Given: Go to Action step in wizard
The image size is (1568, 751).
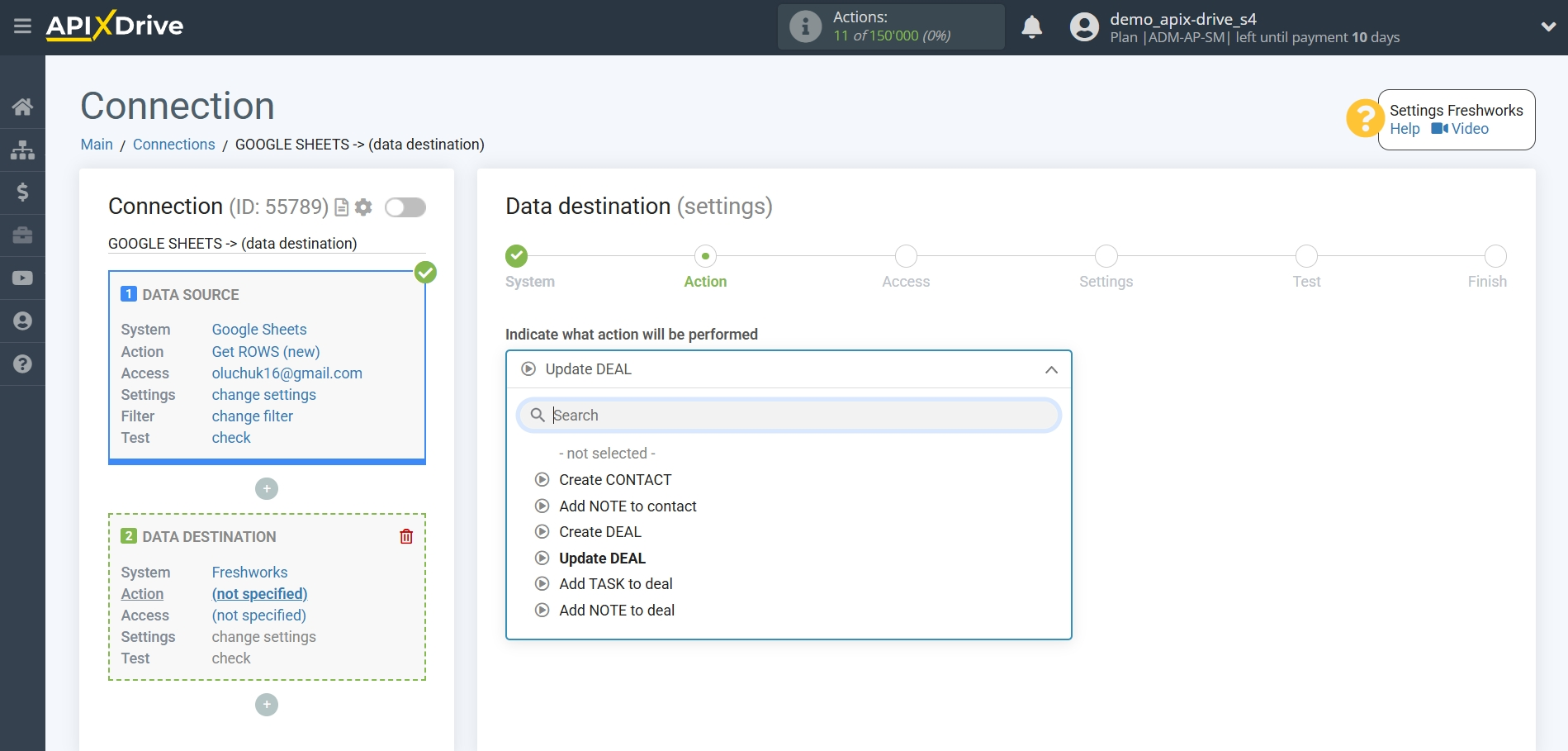Looking at the screenshot, I should [x=705, y=256].
